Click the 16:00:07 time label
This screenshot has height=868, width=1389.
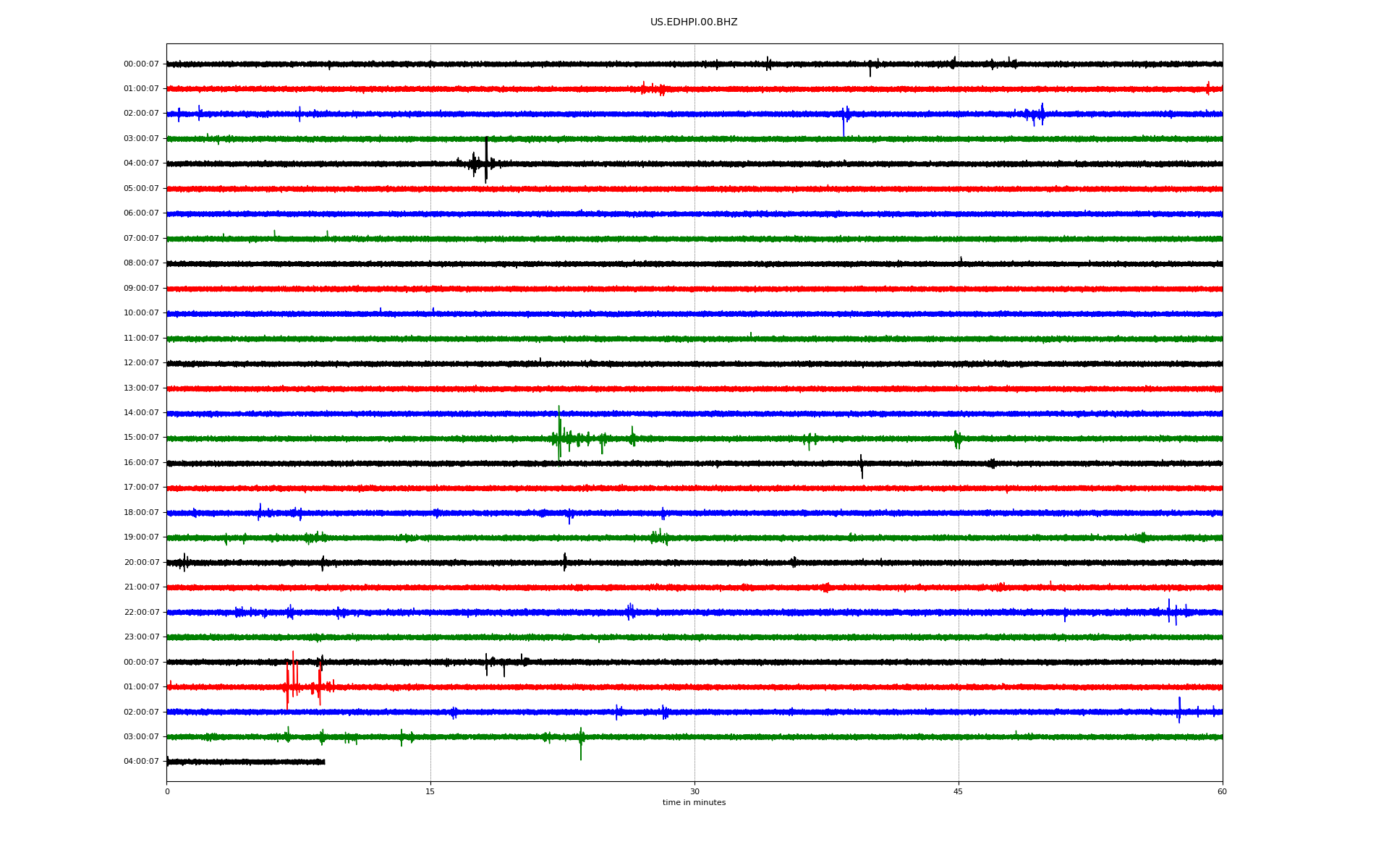pos(141,463)
